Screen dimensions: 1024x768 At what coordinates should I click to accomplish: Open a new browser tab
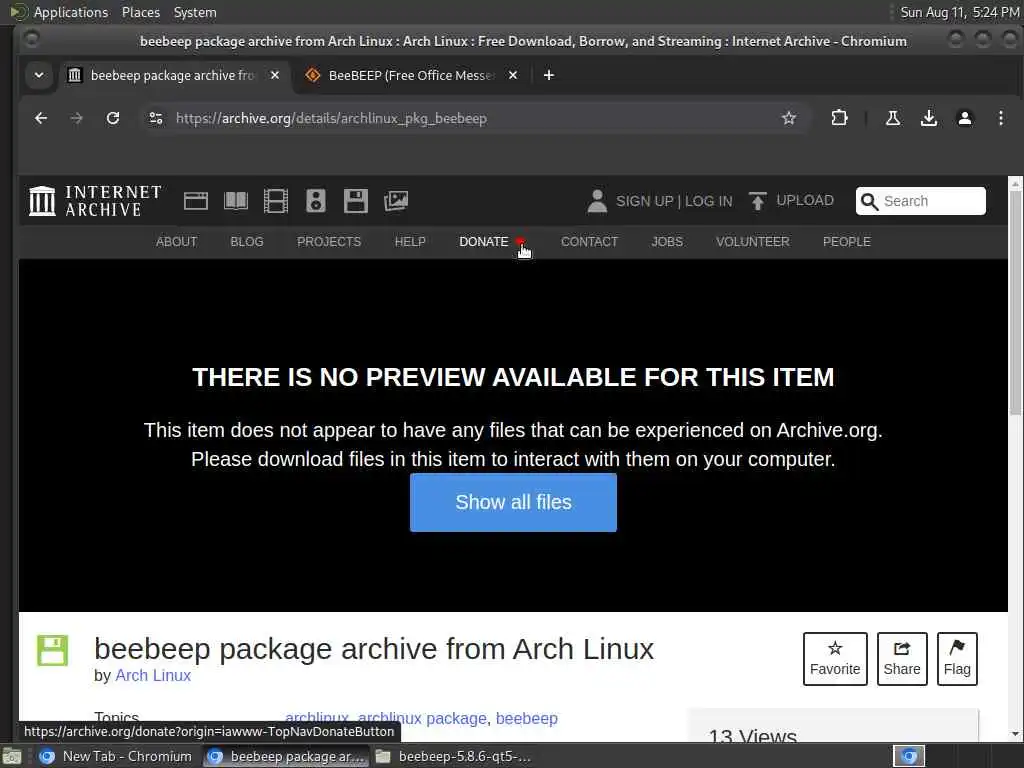point(549,75)
